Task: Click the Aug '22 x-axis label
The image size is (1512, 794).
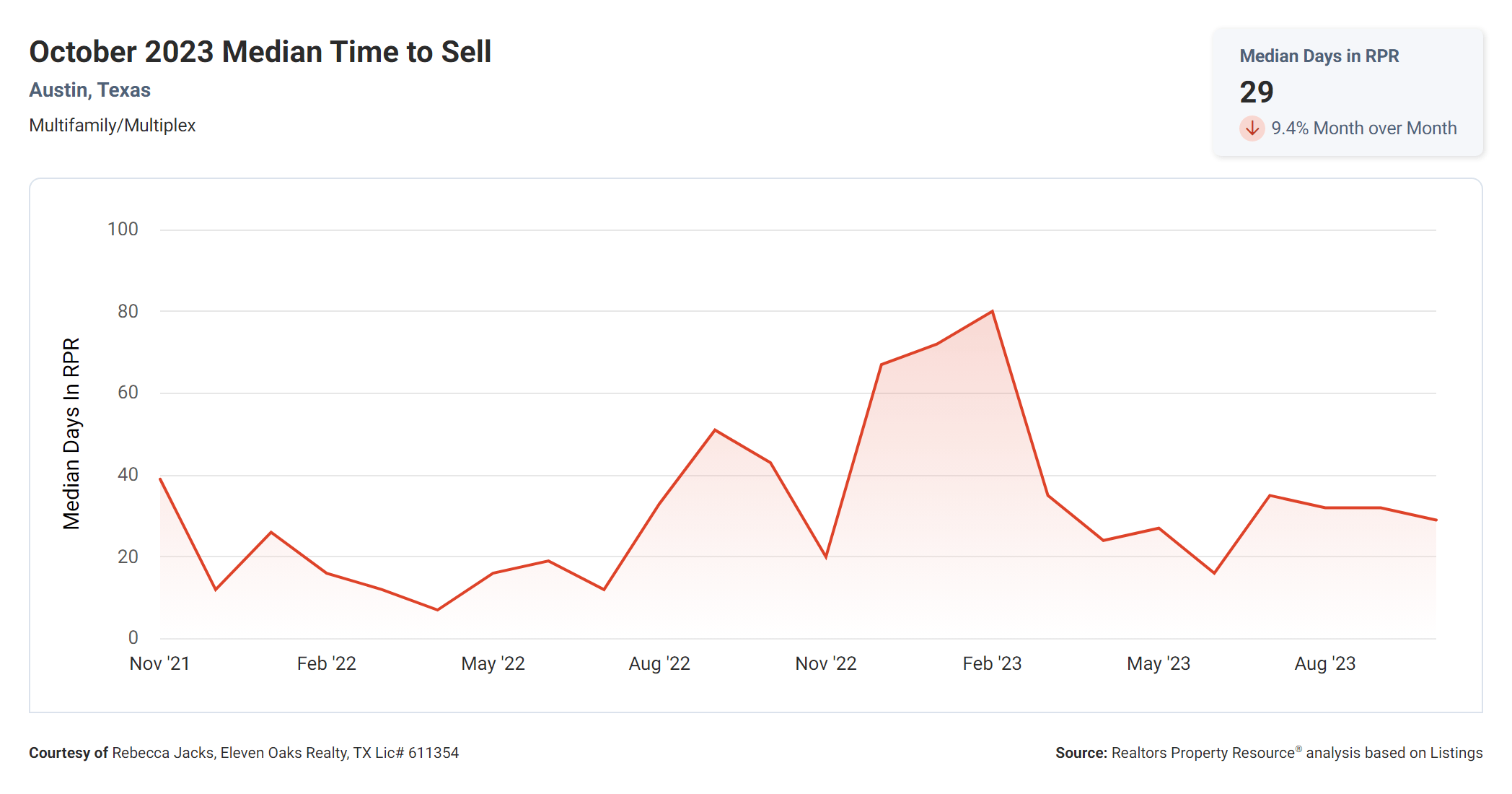Action: tap(659, 663)
